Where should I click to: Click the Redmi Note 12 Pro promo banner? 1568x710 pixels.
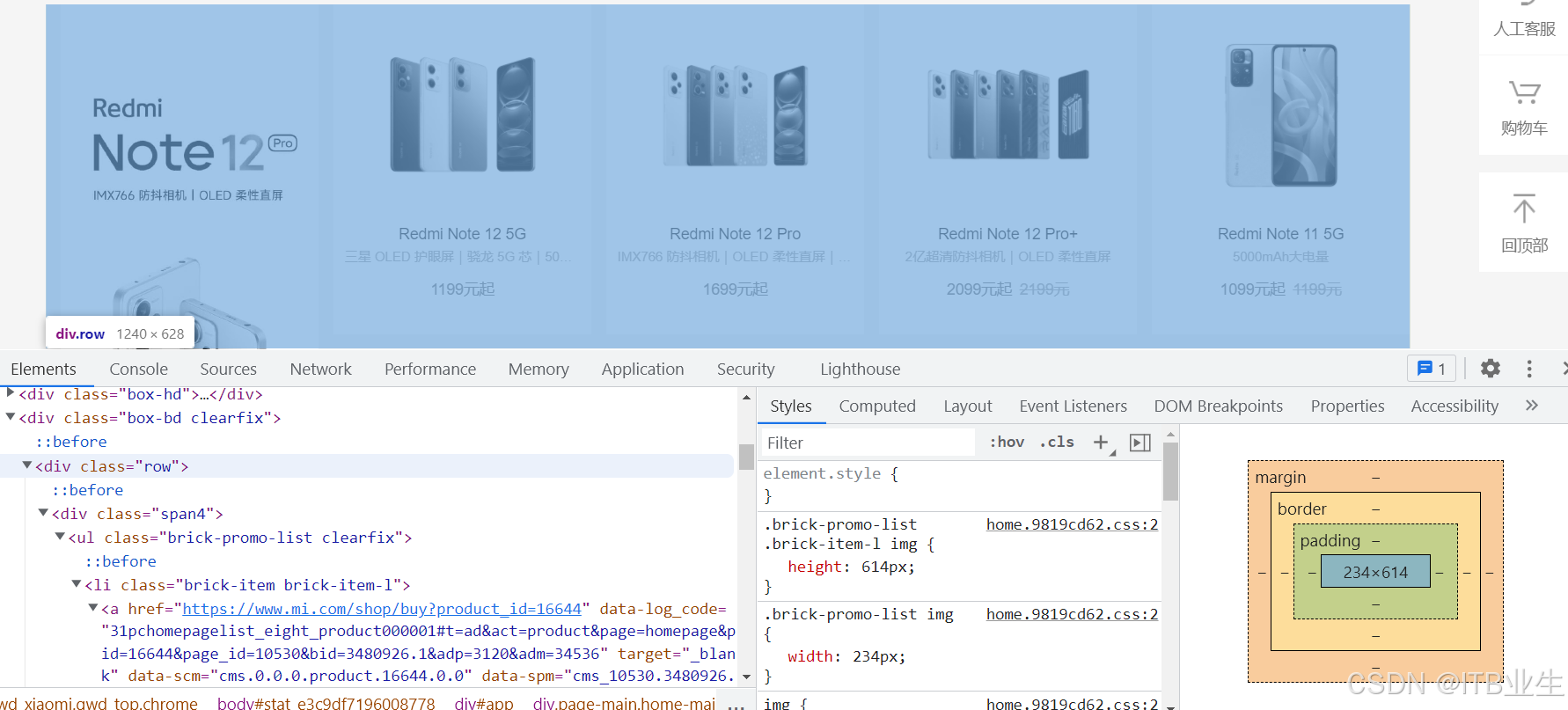point(183,176)
